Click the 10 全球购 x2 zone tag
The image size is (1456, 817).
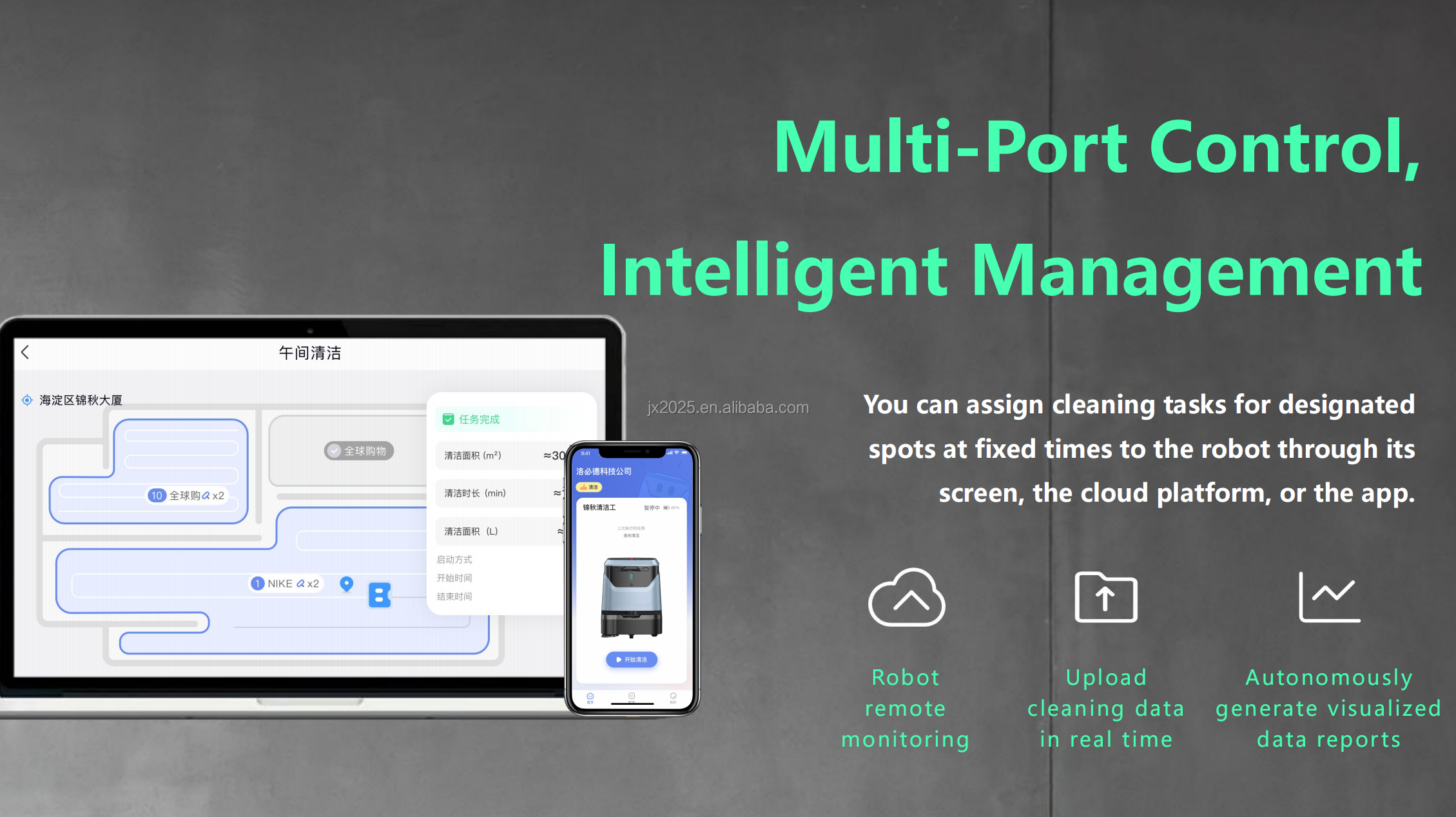[187, 495]
